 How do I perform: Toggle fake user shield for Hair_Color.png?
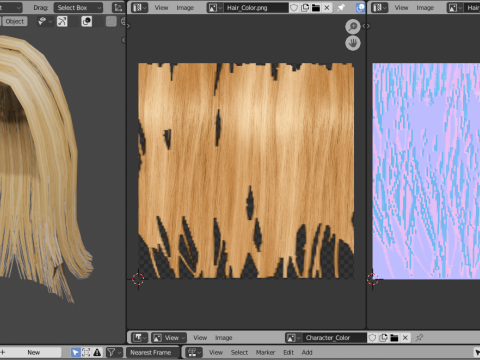tap(294, 7)
